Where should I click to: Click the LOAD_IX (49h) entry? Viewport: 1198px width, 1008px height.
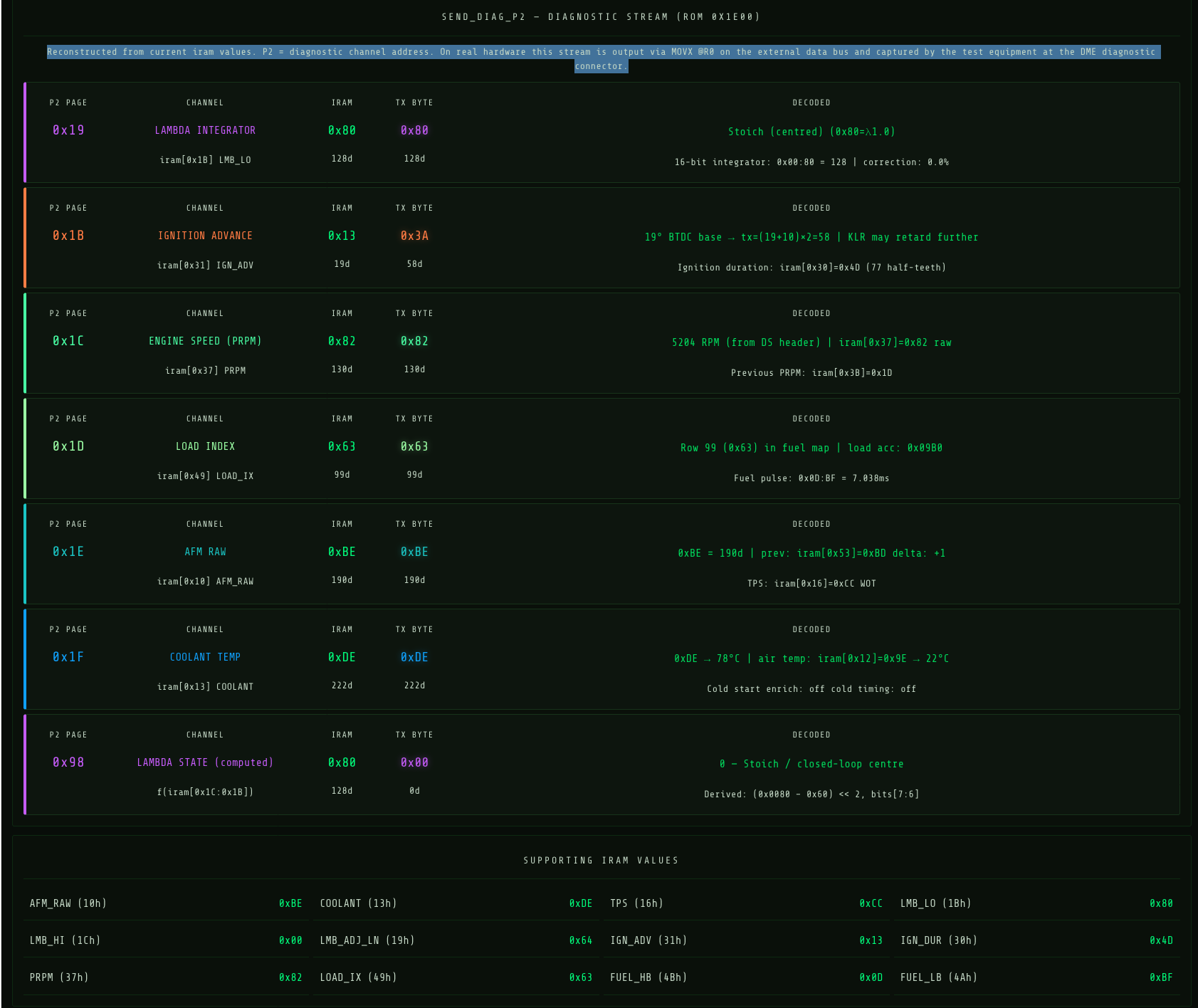click(x=456, y=977)
